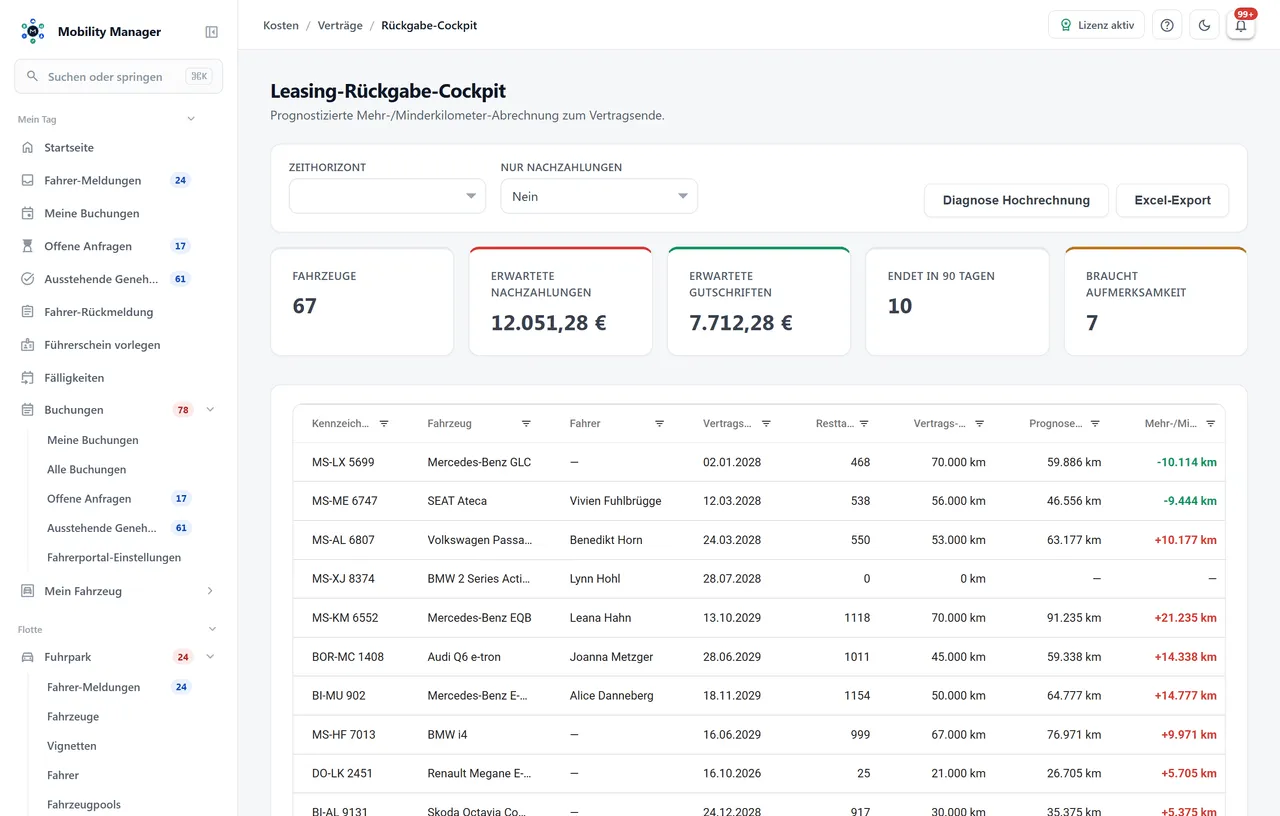Screen dimensions: 1280x816
Task: Select the Audi Q6 e-tron cell
Action: [464, 657]
